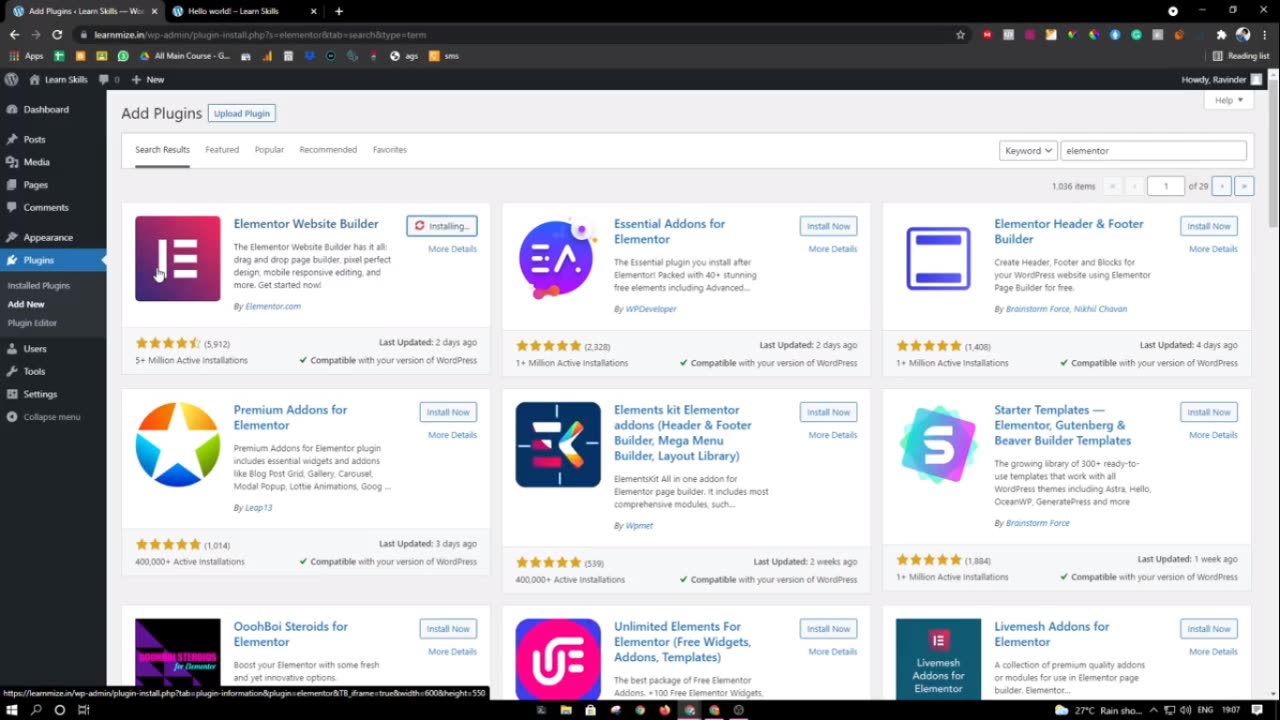
Task: Open Posts in the sidebar
Action: tap(35, 139)
